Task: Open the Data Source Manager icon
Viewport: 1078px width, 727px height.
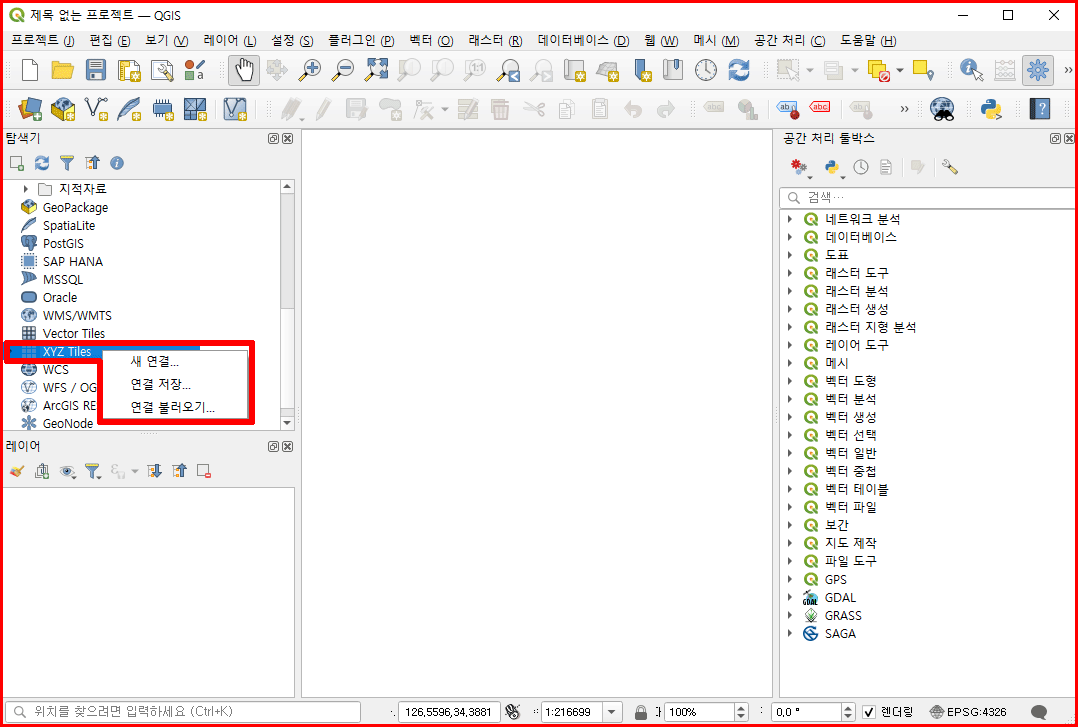Action: click(x=30, y=109)
